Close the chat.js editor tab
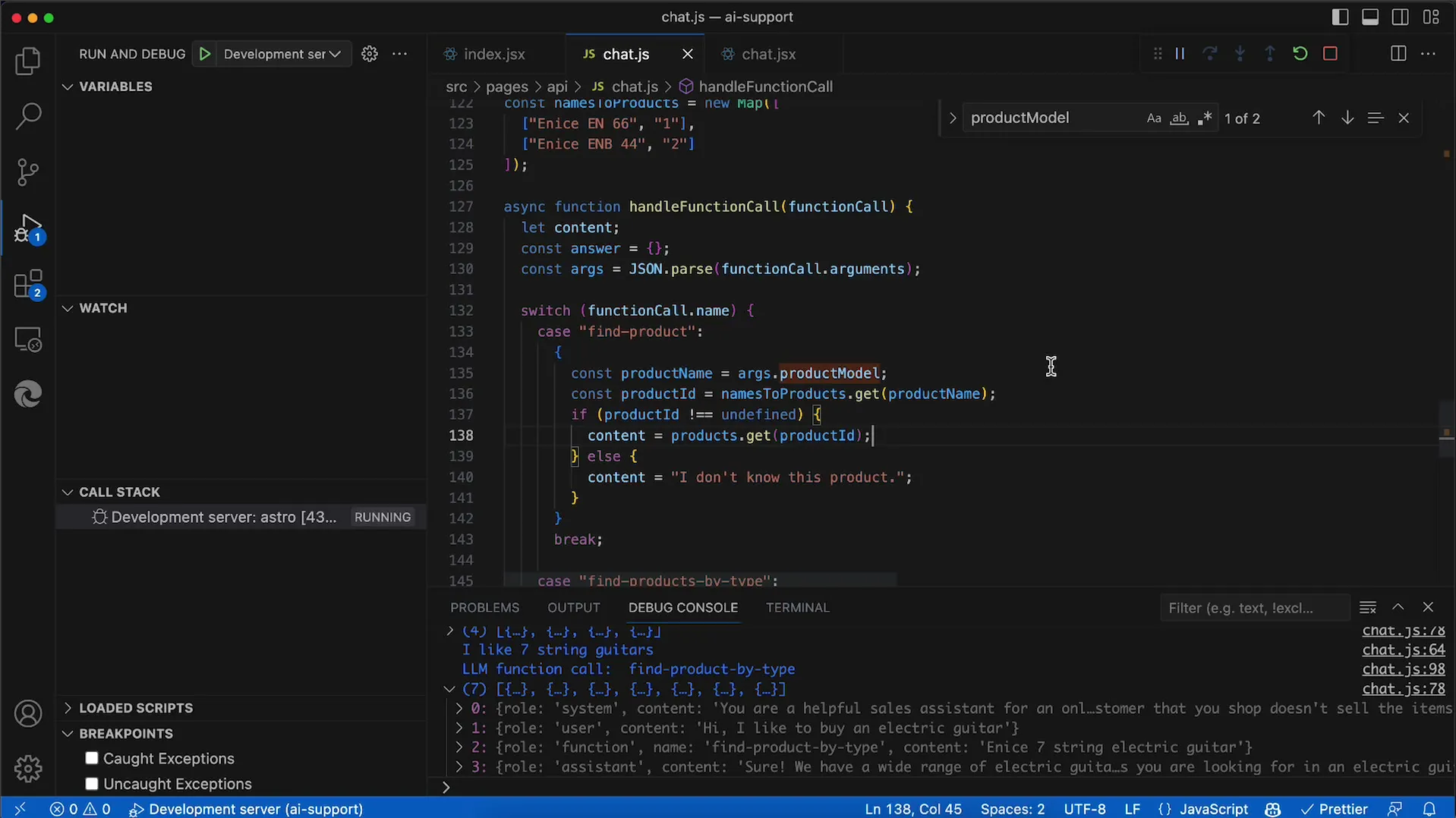The height and width of the screenshot is (818, 1456). point(687,54)
